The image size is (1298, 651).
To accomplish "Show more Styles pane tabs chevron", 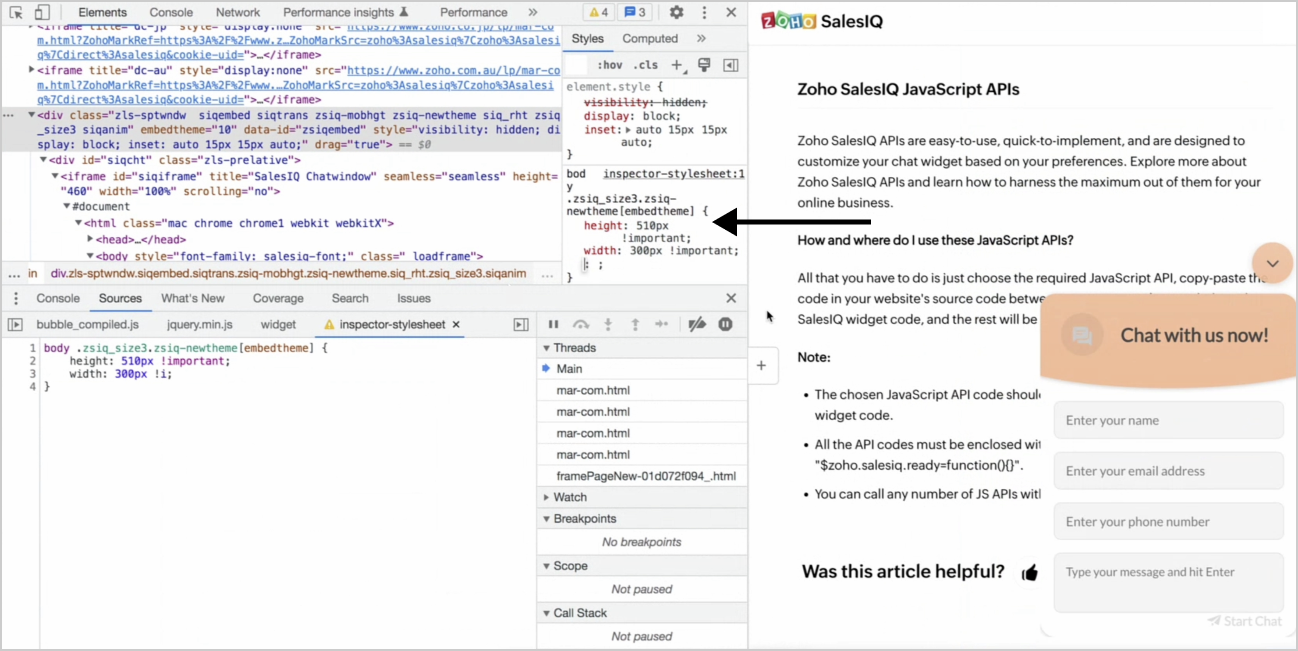I will point(701,39).
